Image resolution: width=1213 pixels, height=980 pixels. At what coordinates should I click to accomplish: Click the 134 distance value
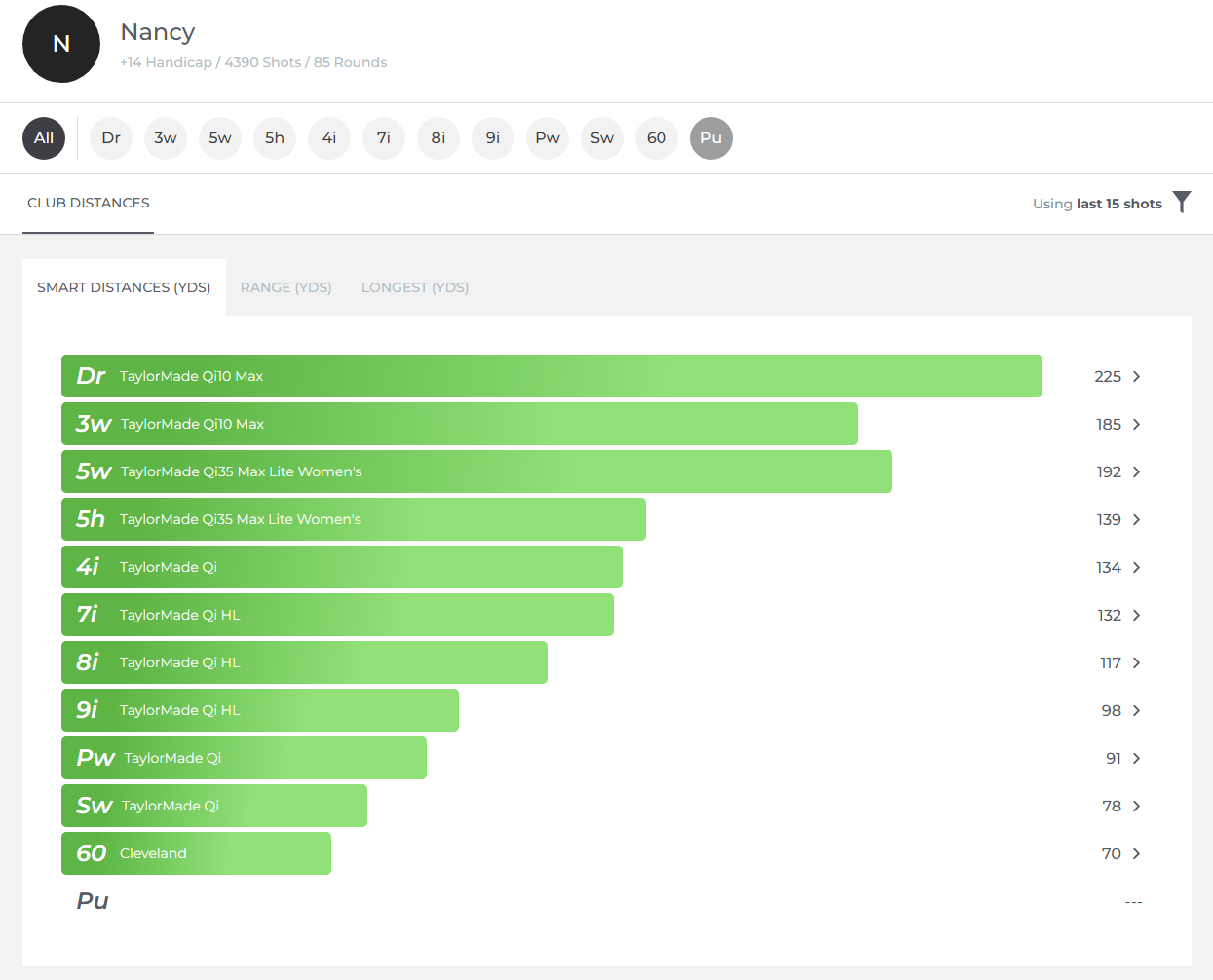coord(1109,567)
